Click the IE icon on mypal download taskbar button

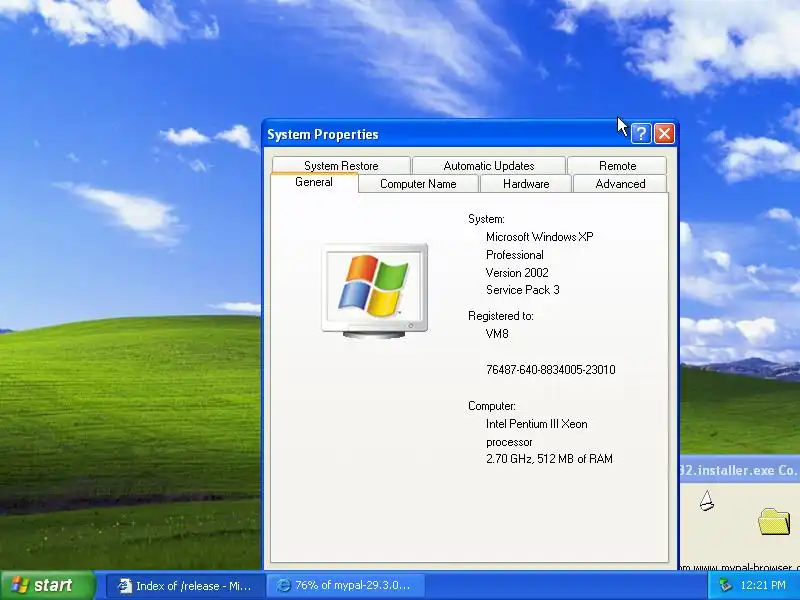pyautogui.click(x=284, y=586)
